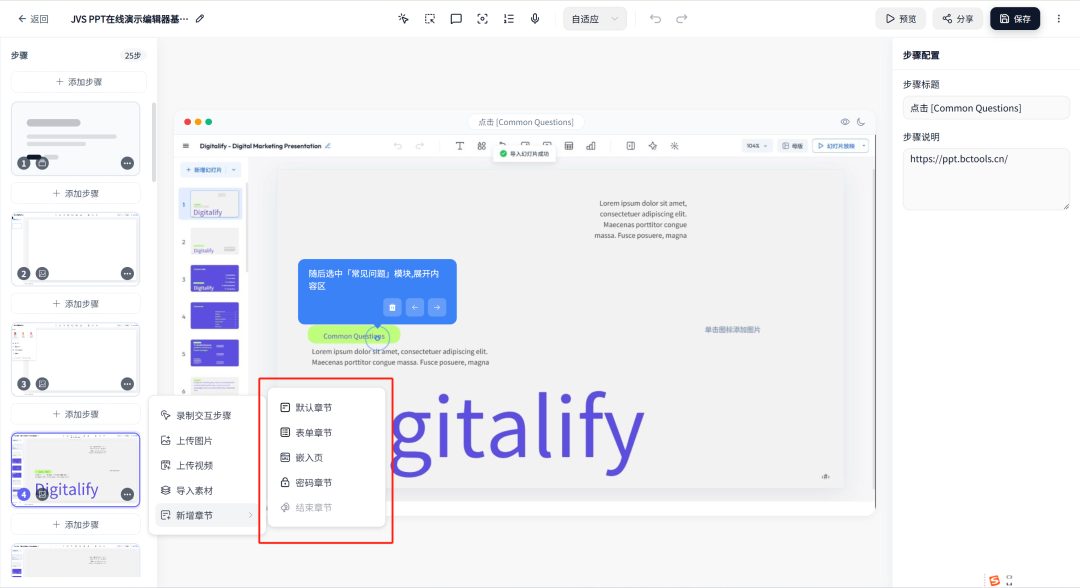The height and width of the screenshot is (588, 1080).
Task: Open the options menu for step 3
Action: click(127, 384)
